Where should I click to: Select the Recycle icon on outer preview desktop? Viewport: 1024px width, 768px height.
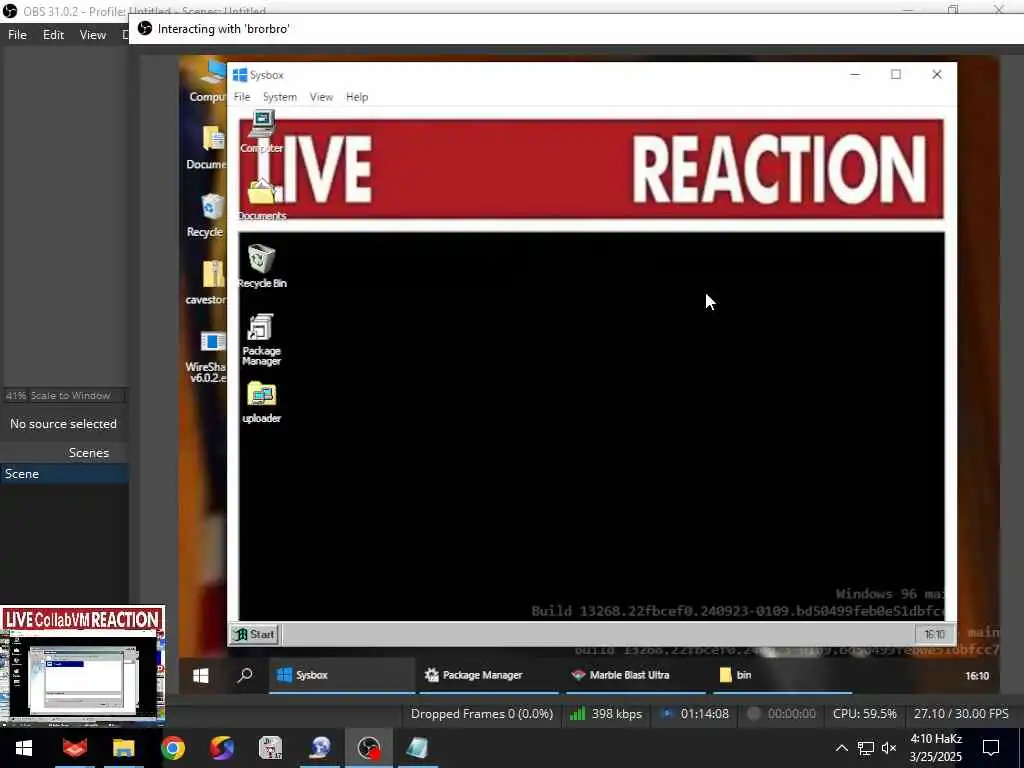tap(208, 216)
